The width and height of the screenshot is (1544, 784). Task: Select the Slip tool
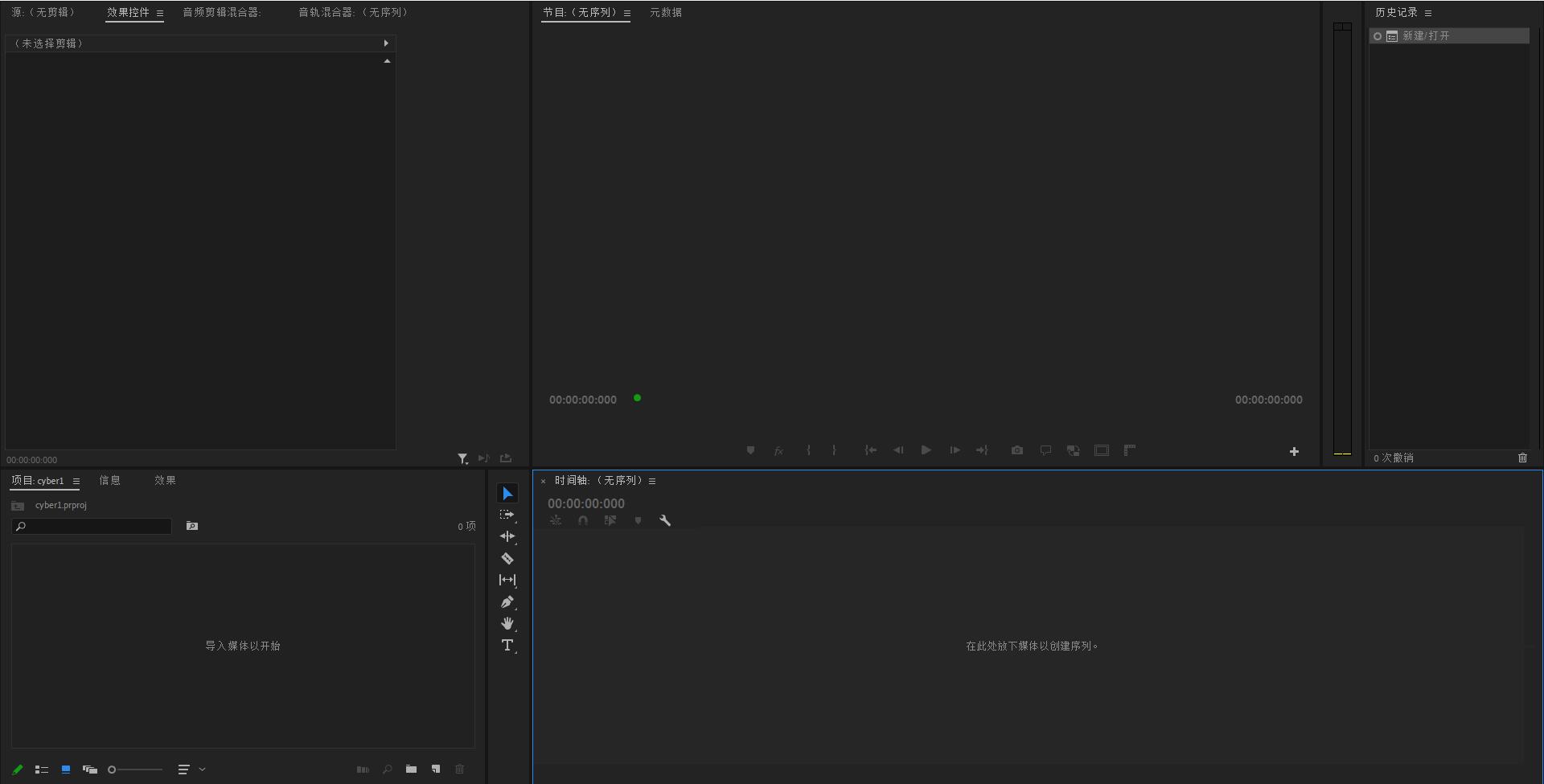point(507,580)
